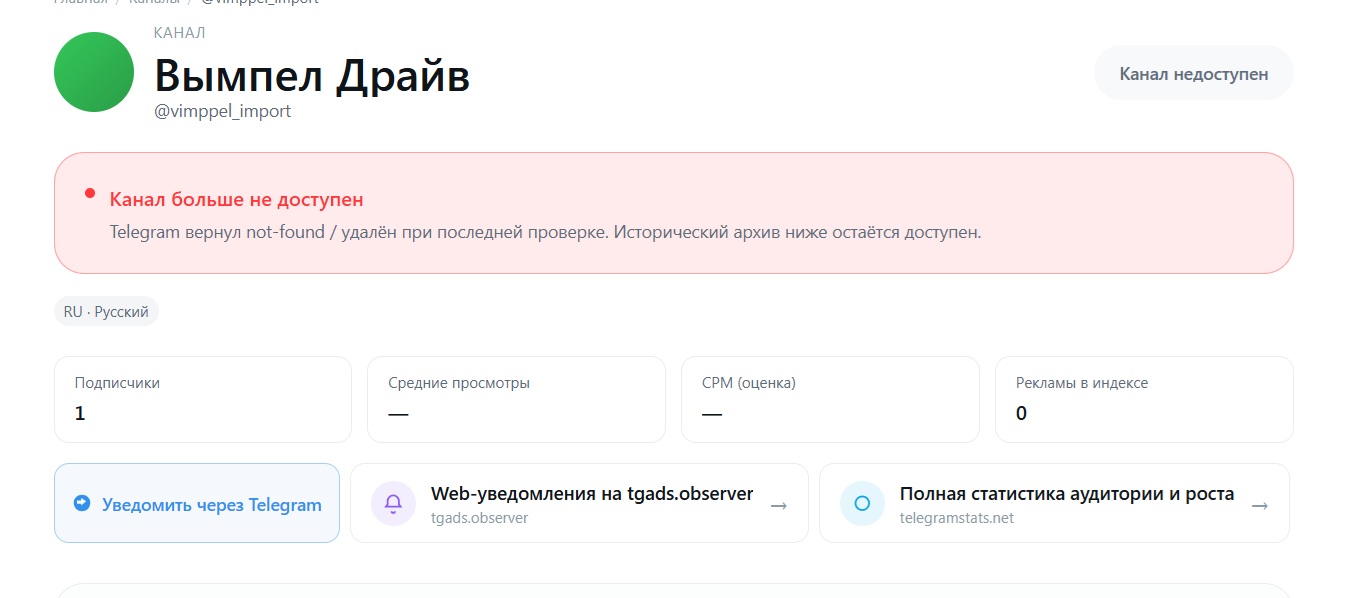1368x598 pixels.
Task: Click the RU · Русский language tag
Action: point(107,311)
